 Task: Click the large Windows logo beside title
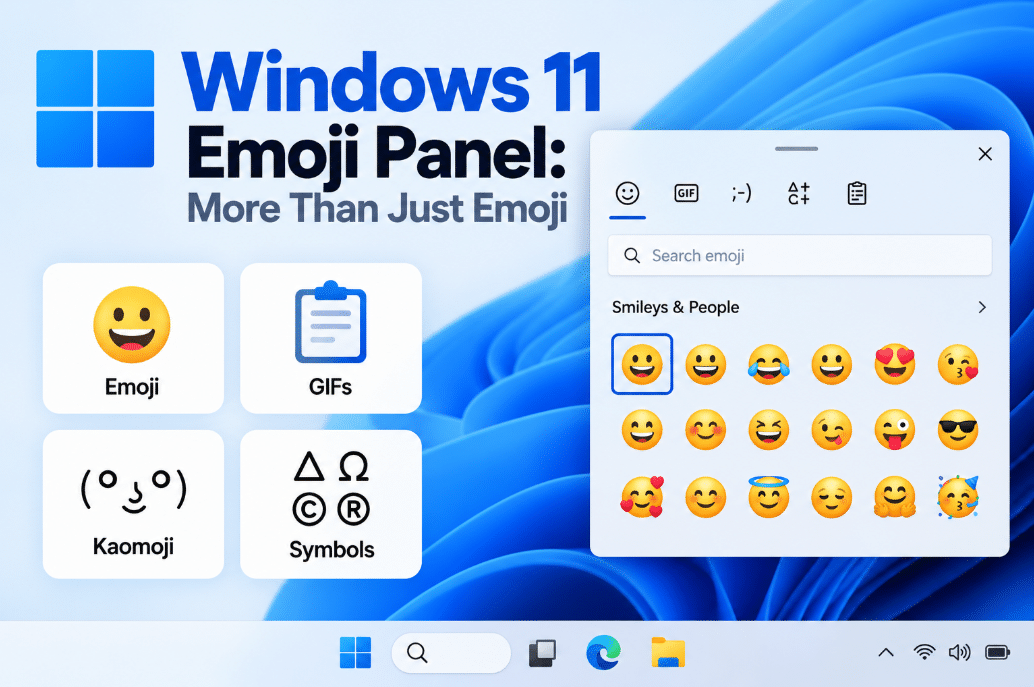(x=95, y=109)
